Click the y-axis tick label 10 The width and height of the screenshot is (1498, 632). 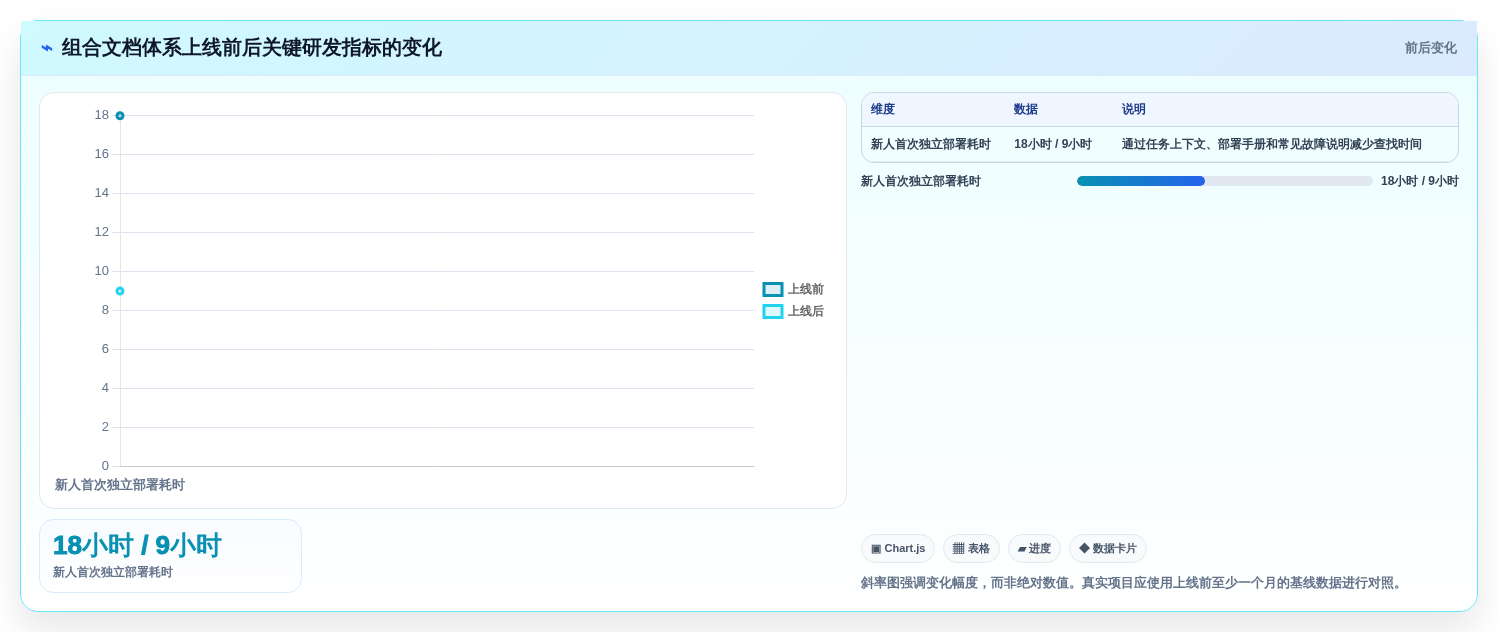(102, 271)
